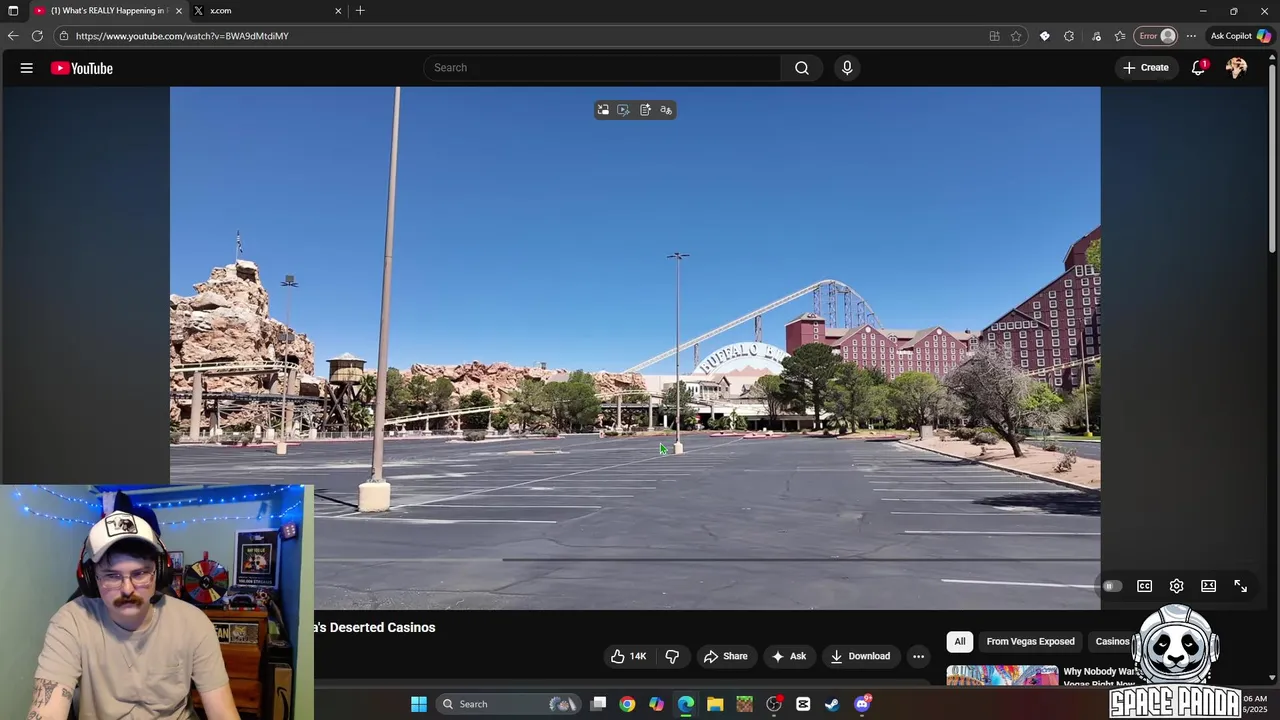
Task: Click the YouTube search magnifier button
Action: tap(802, 68)
